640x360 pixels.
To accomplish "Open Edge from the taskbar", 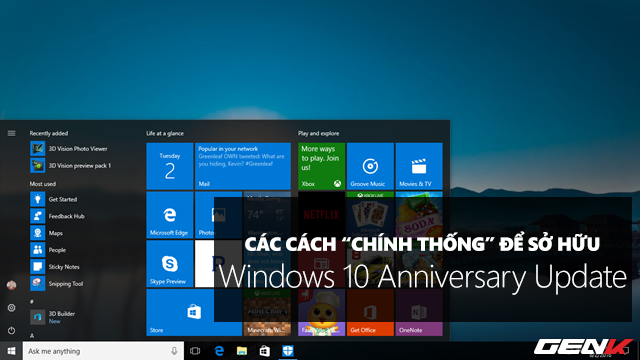I will [219, 351].
